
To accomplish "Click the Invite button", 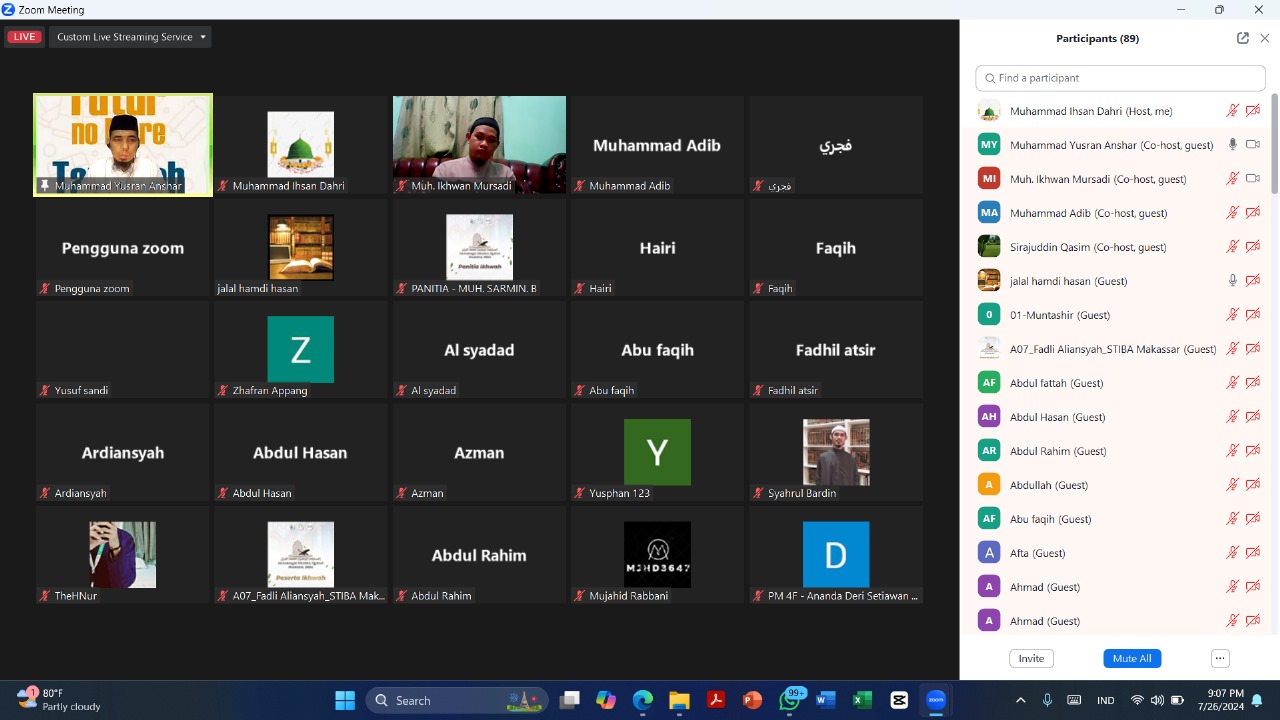I will click(x=1031, y=658).
